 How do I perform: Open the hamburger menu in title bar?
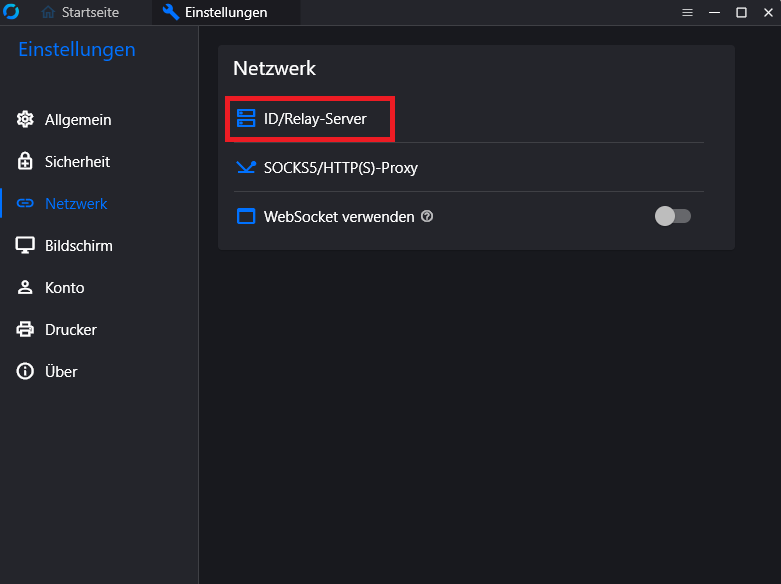pos(687,12)
